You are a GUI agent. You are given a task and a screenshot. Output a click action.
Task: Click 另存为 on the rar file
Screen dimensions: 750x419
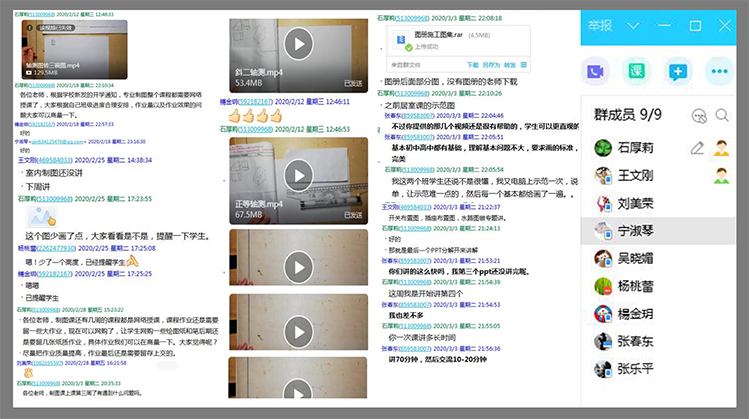pos(491,65)
